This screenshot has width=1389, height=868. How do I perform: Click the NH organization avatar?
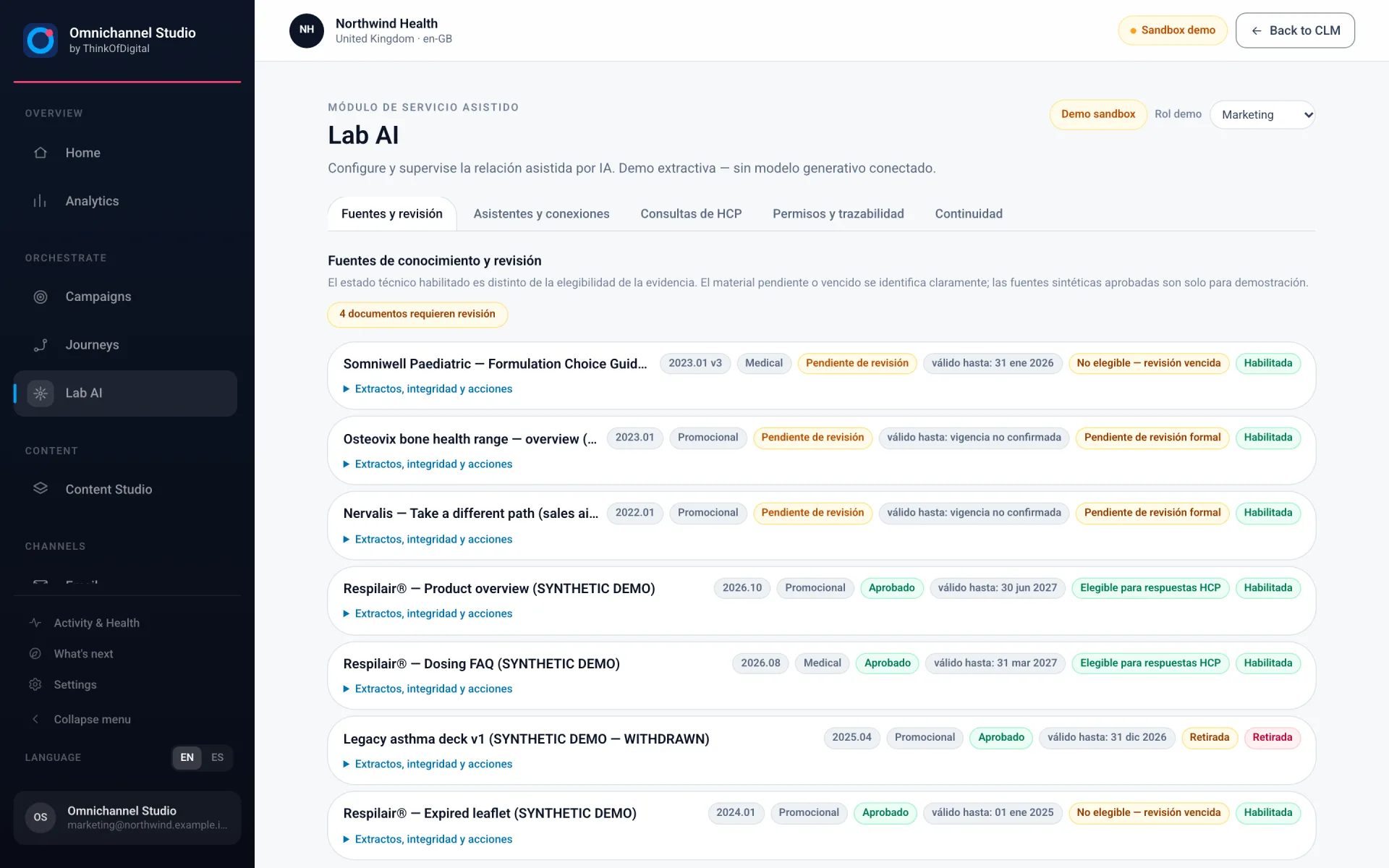coord(307,30)
